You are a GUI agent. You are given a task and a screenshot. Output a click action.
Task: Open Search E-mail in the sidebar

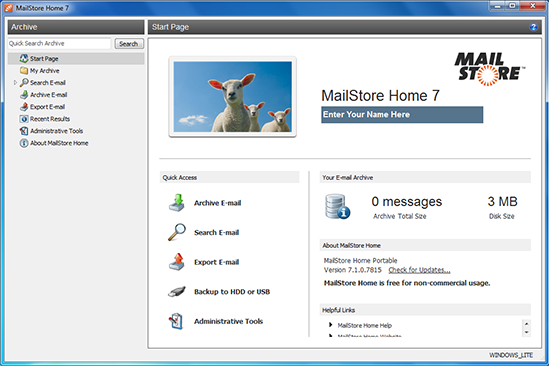coord(48,83)
